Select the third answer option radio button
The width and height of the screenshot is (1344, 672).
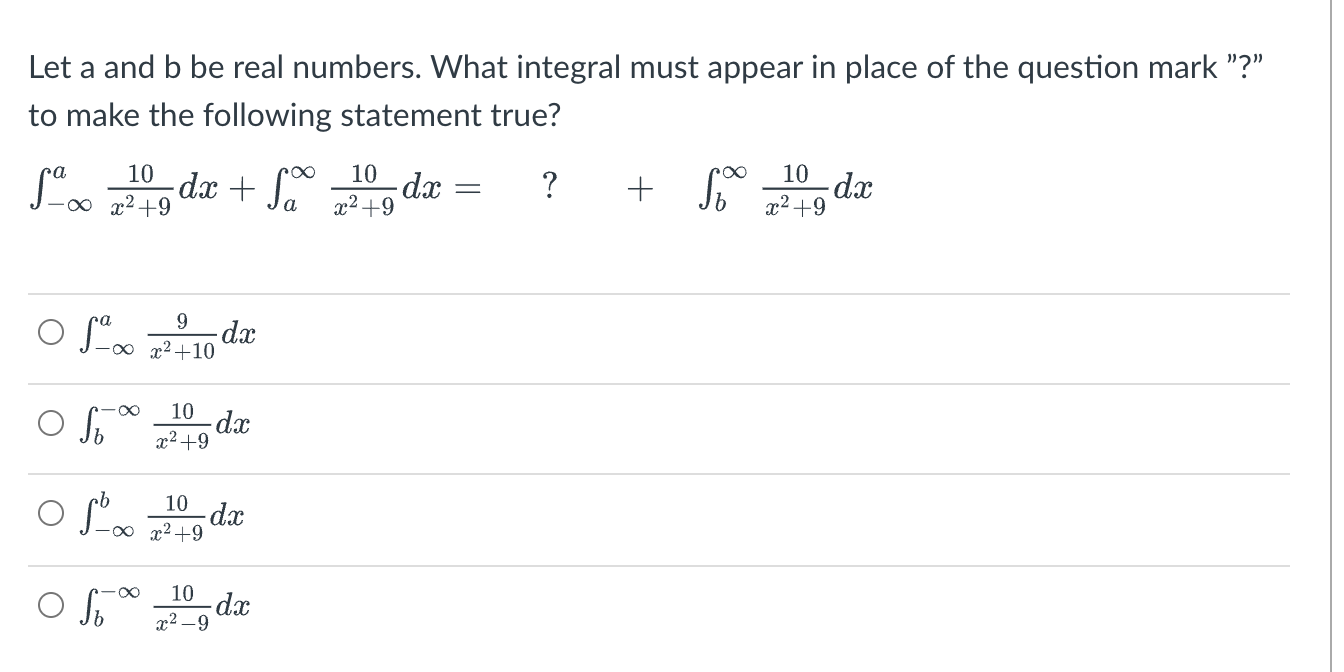[x=49, y=513]
